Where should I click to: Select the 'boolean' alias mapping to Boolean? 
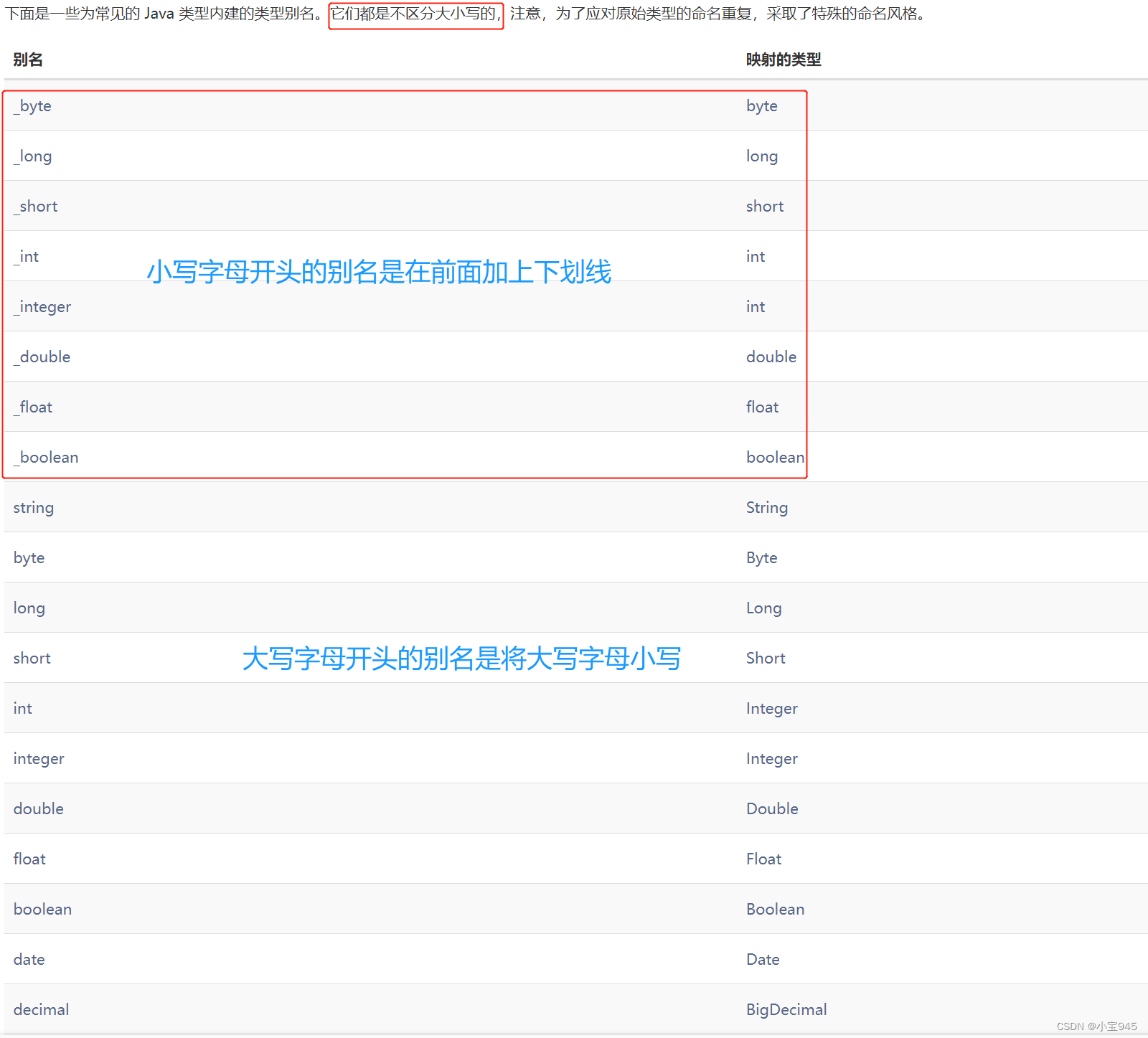(x=42, y=910)
